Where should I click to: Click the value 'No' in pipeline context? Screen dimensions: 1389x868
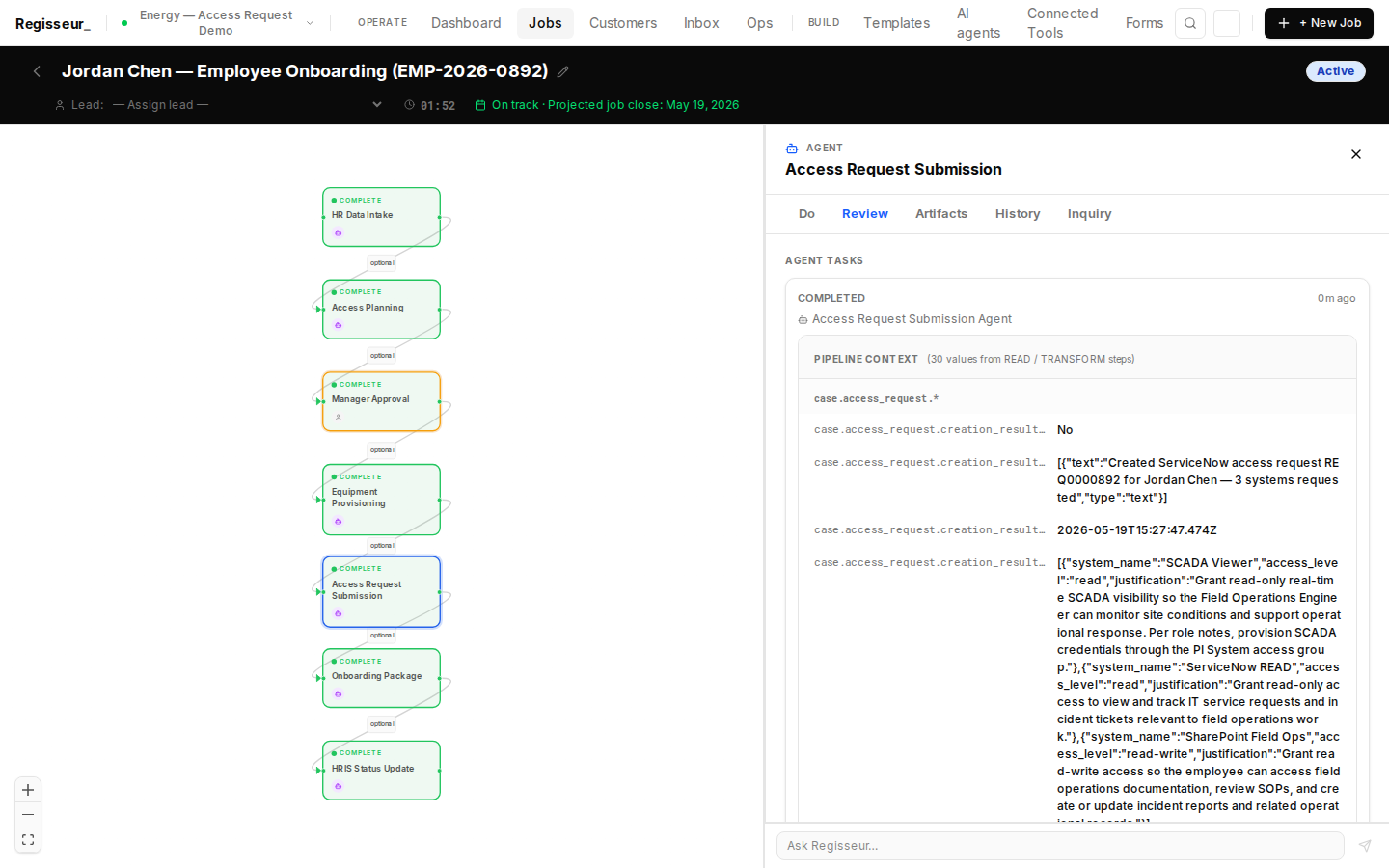click(x=1065, y=430)
